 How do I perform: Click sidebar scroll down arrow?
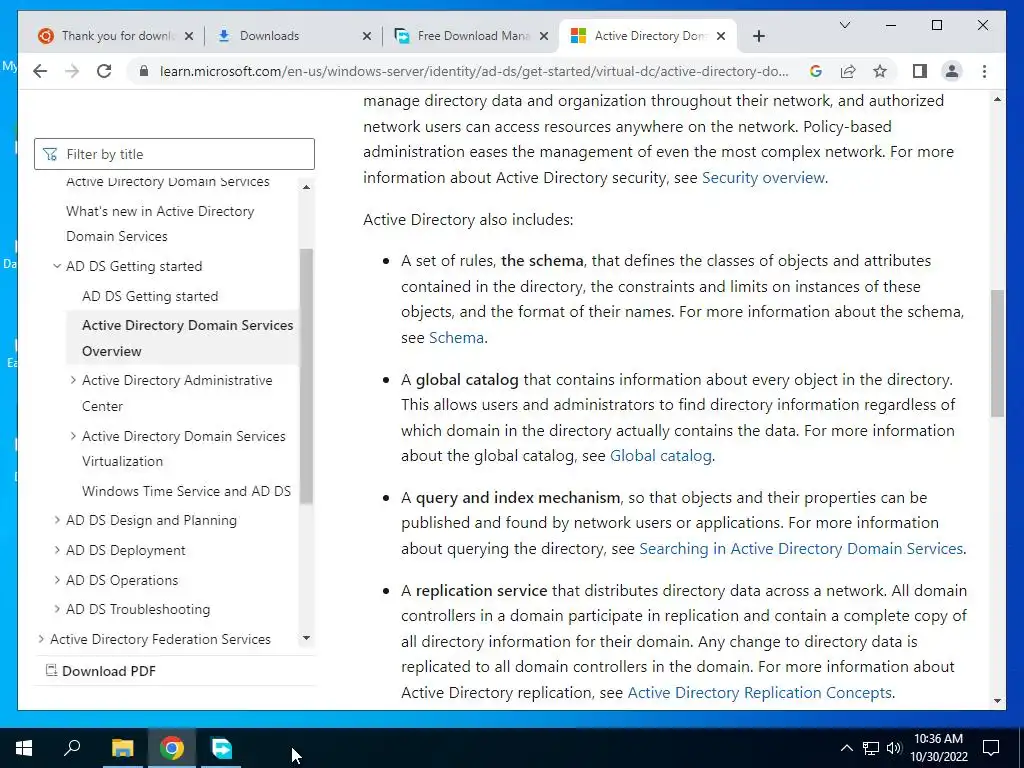pyautogui.click(x=306, y=638)
